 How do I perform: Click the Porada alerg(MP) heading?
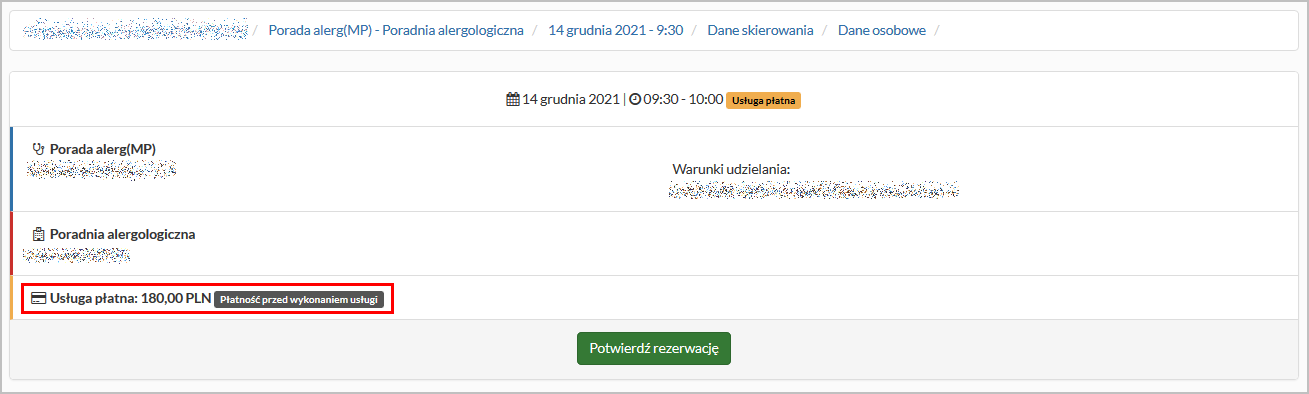click(103, 149)
